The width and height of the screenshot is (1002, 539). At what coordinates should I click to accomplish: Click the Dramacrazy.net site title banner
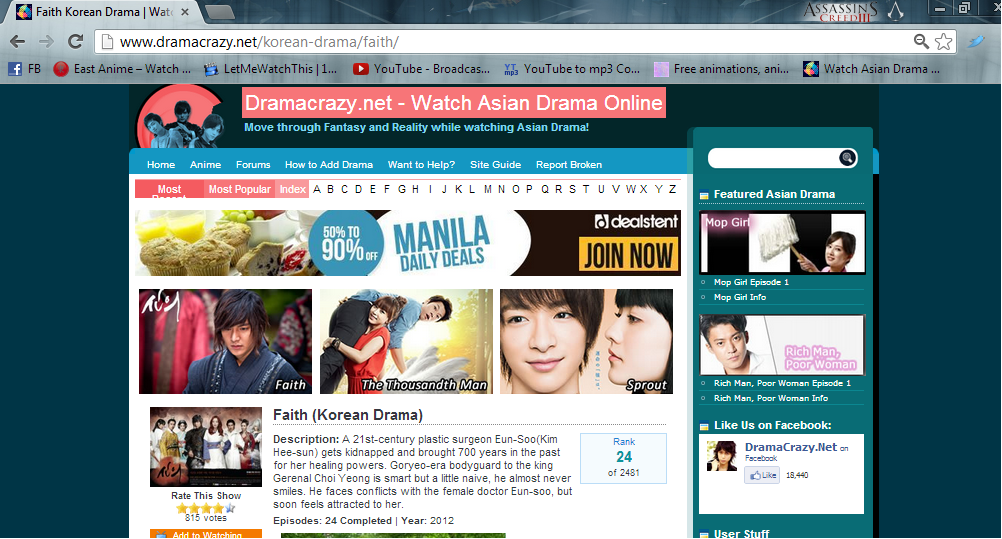[454, 103]
